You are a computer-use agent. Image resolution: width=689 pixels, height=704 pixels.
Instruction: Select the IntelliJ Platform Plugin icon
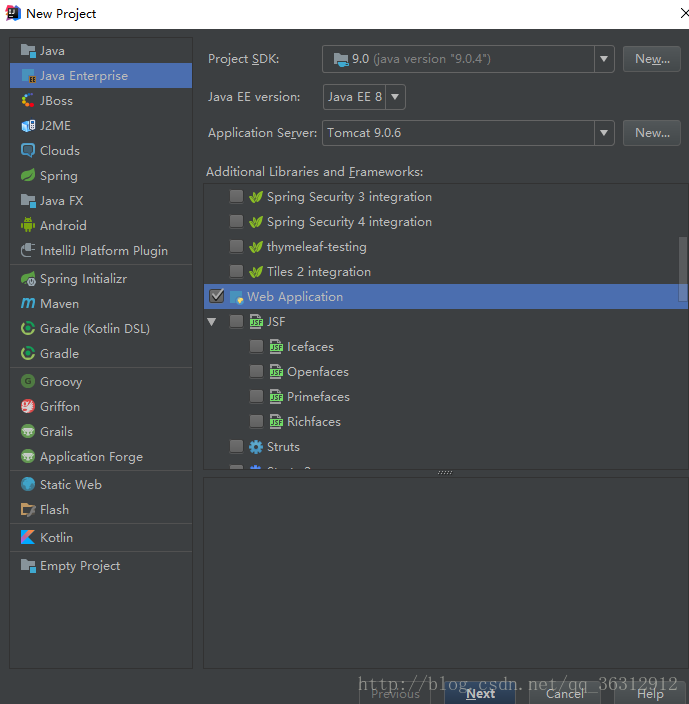28,251
